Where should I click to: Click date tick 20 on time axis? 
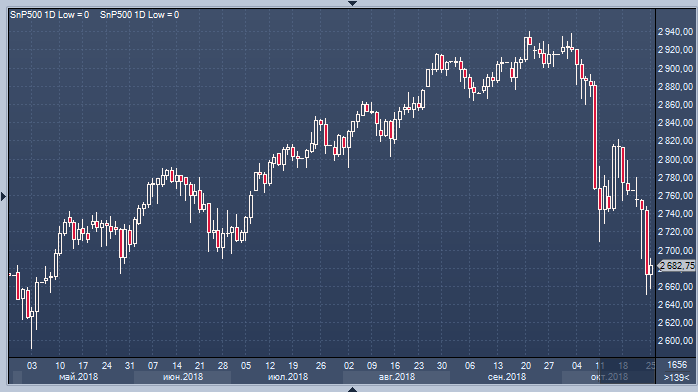(x=526, y=366)
